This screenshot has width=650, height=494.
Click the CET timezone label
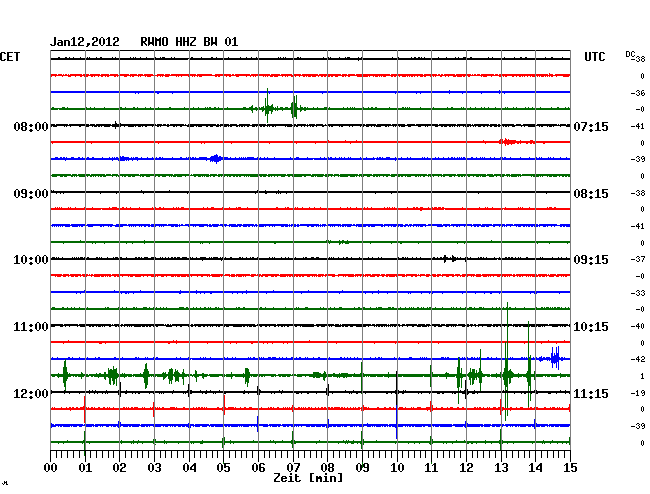click(x=10, y=57)
